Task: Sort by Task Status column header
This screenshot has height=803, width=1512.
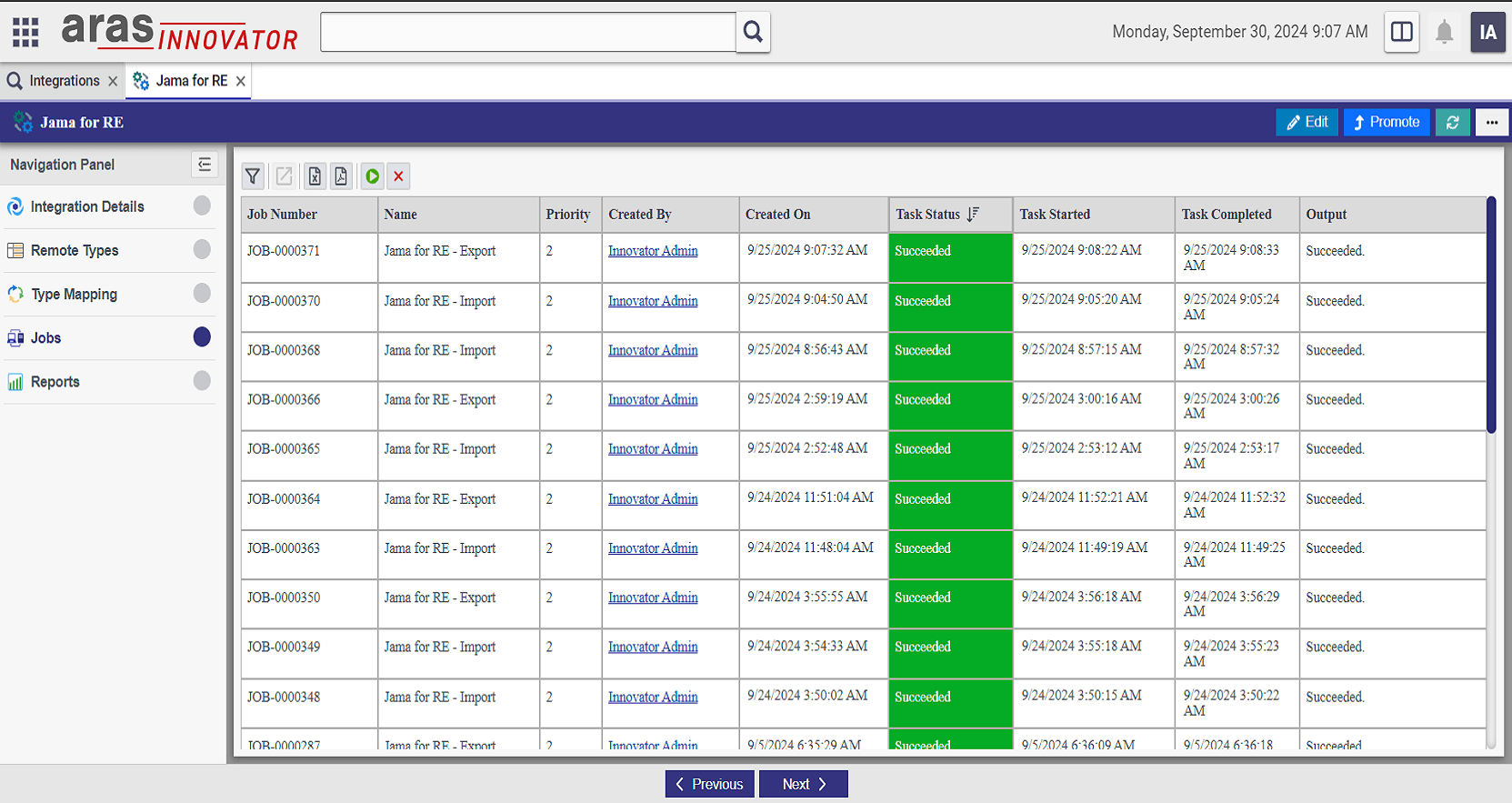Action: point(950,215)
